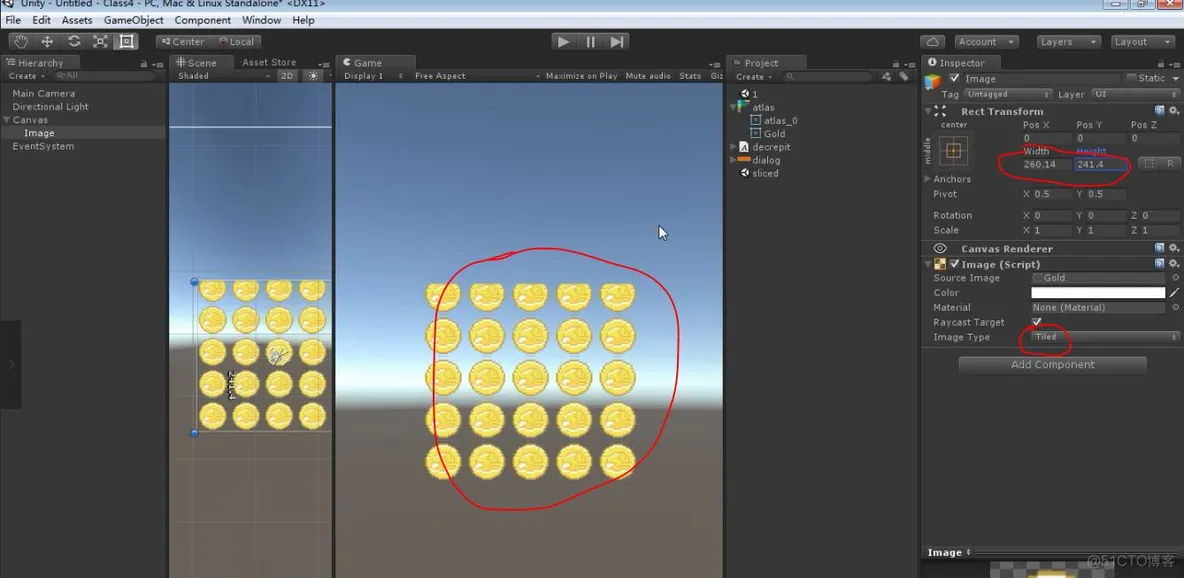Click Project search by type icon

click(886, 76)
